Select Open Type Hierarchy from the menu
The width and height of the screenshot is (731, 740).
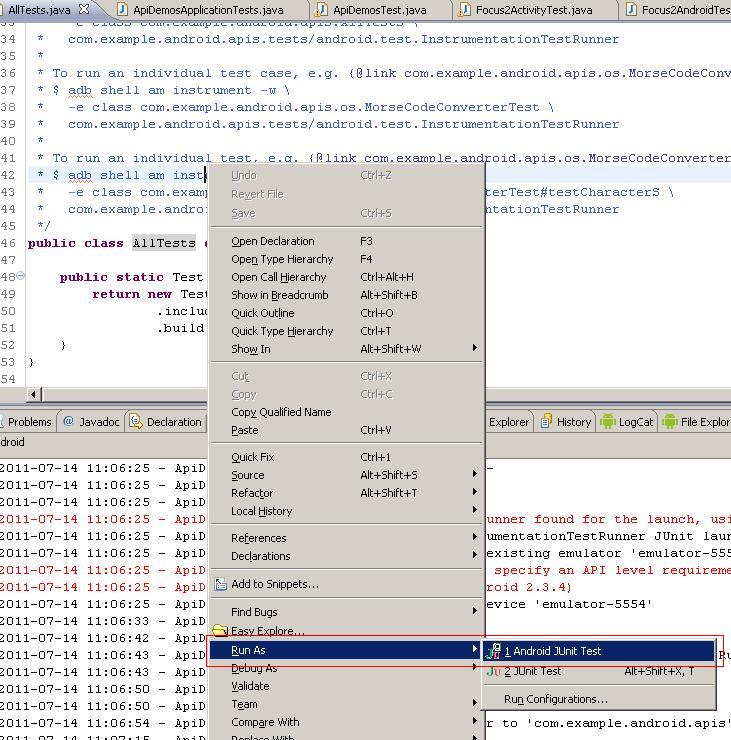coord(282,259)
